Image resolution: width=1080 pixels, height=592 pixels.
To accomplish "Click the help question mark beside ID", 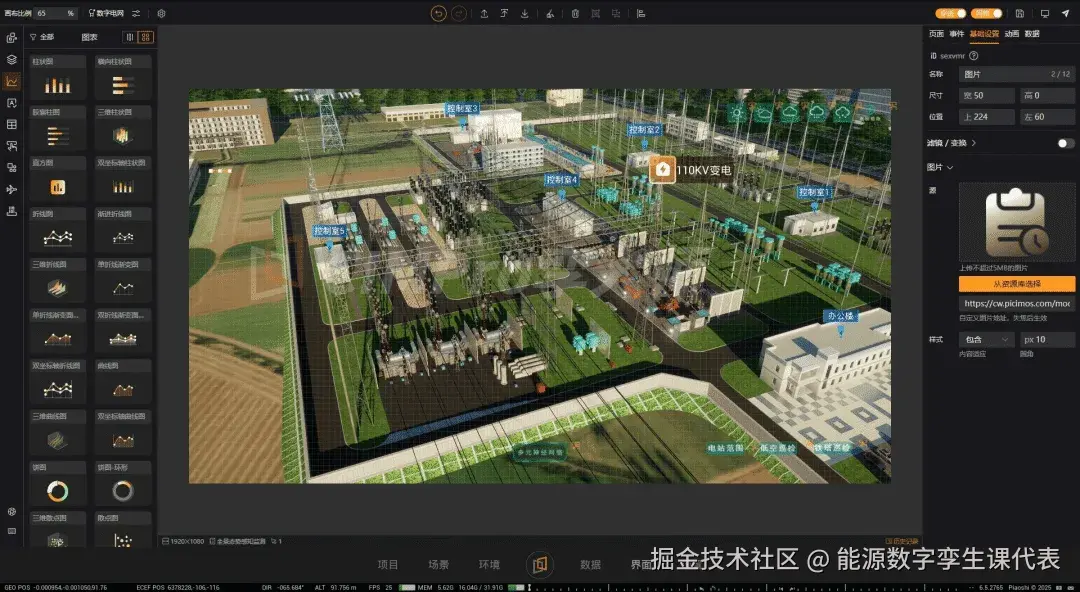I will click(973, 56).
